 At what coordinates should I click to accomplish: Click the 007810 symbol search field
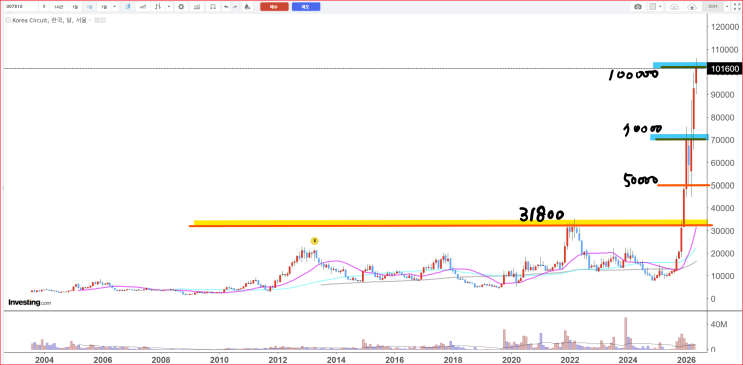[x=21, y=7]
